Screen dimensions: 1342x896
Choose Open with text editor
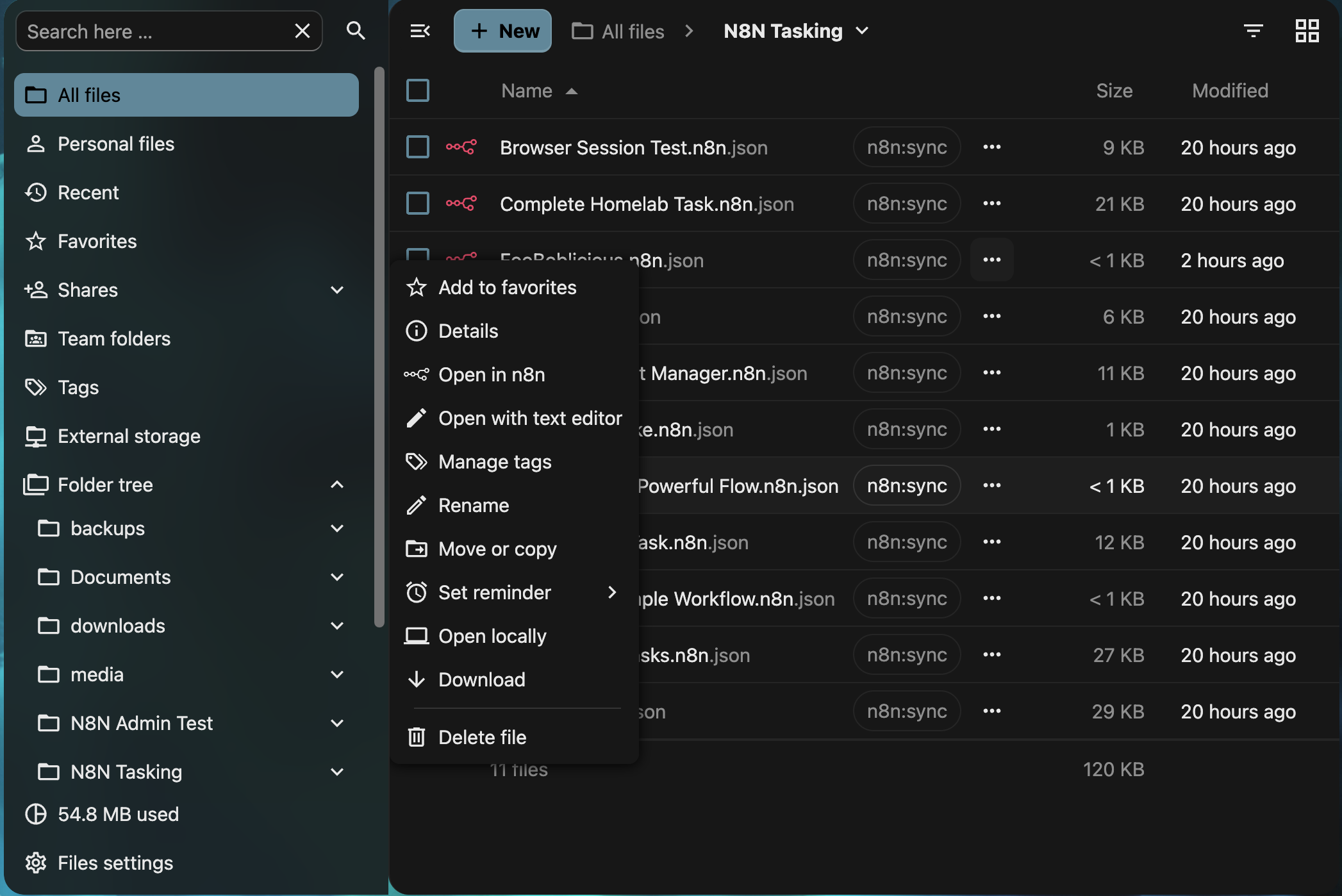(514, 418)
